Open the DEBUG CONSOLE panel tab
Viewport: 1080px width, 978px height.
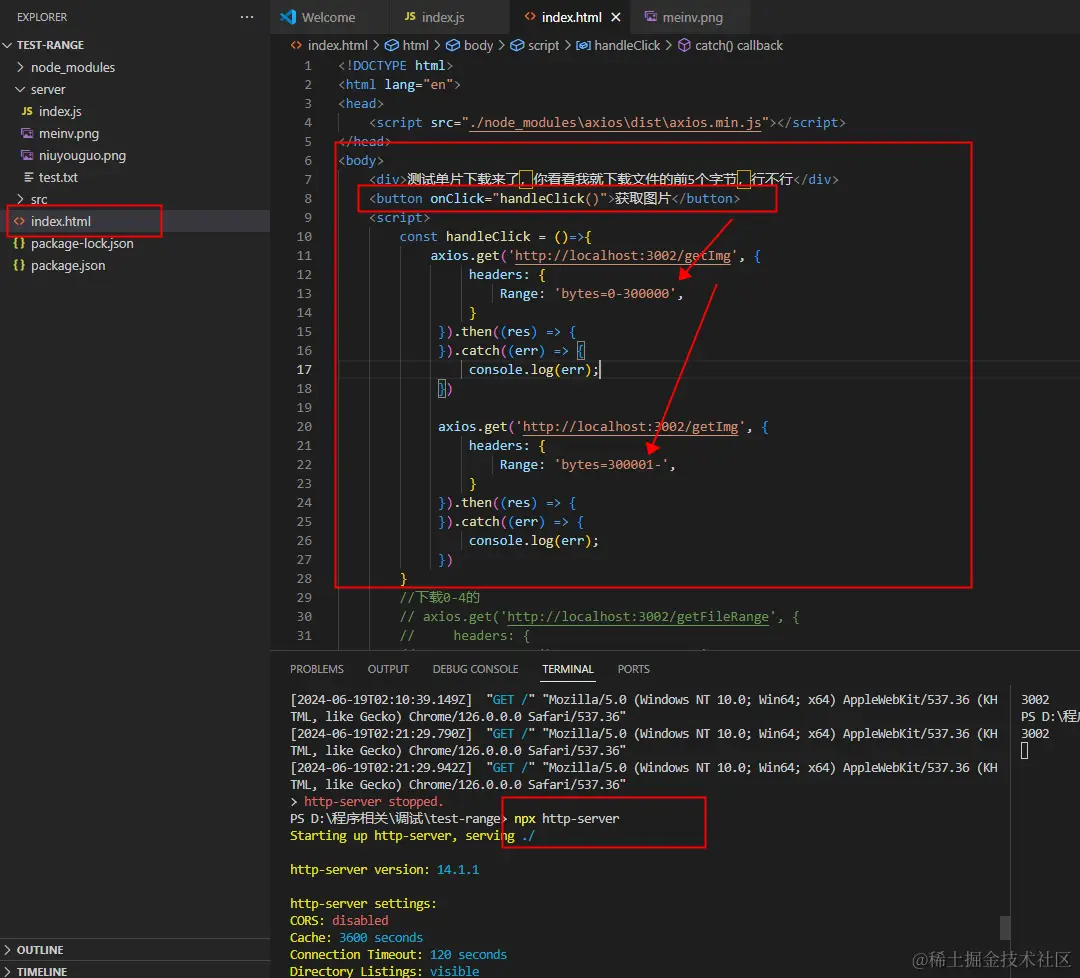coord(475,669)
